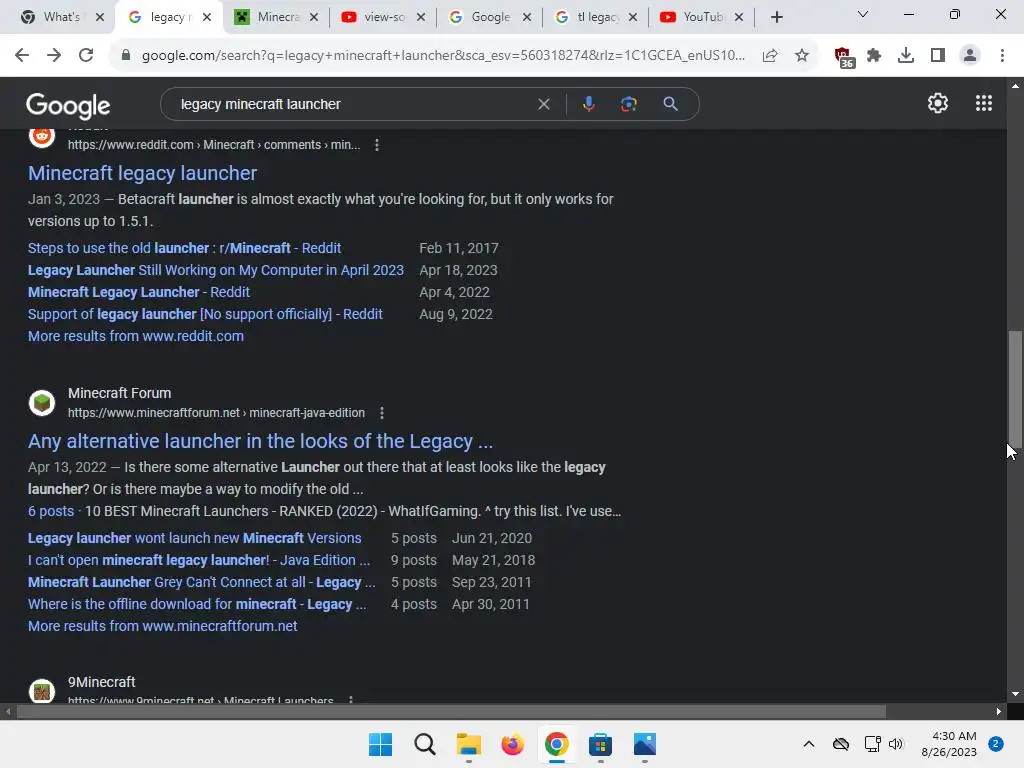Click the horizontal scrollbar thumb

point(451,711)
